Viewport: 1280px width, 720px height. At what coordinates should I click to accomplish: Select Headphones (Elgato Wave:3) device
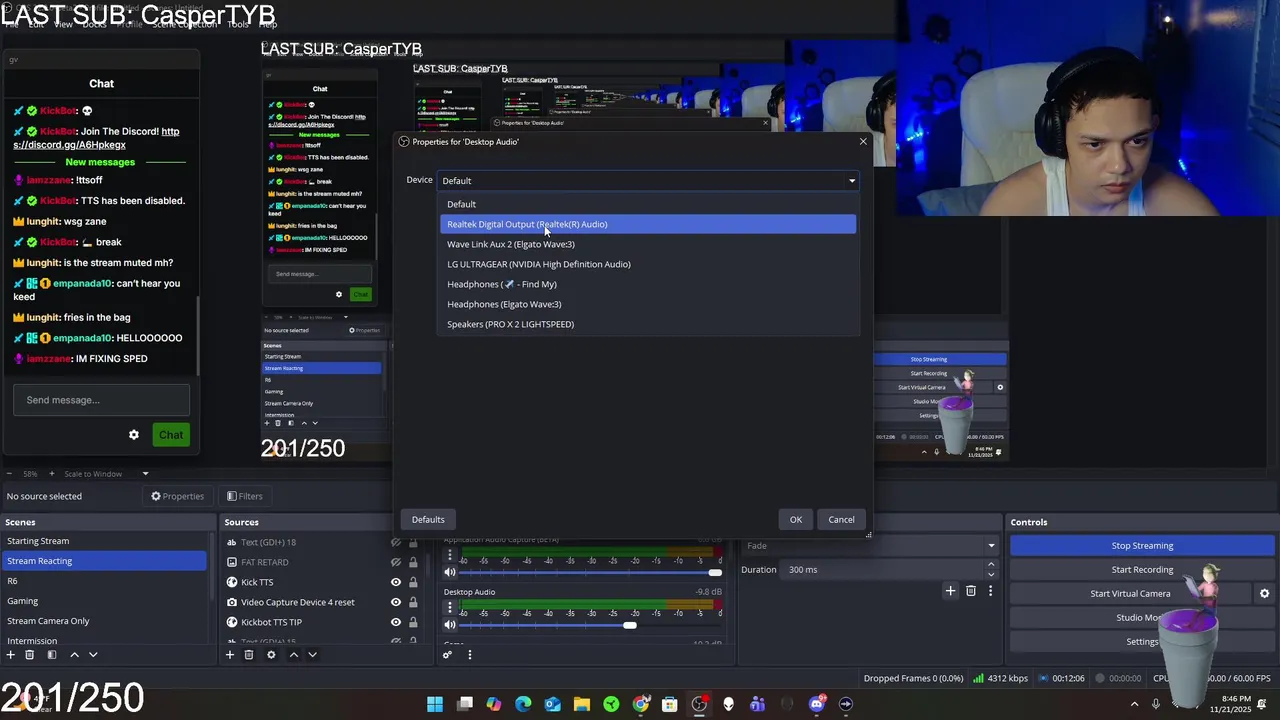click(648, 304)
